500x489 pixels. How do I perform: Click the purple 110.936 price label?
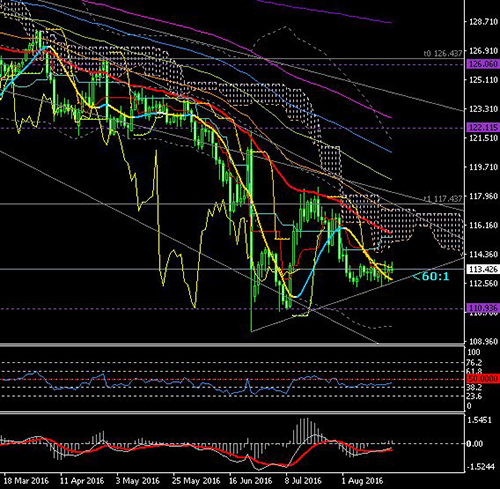[483, 308]
